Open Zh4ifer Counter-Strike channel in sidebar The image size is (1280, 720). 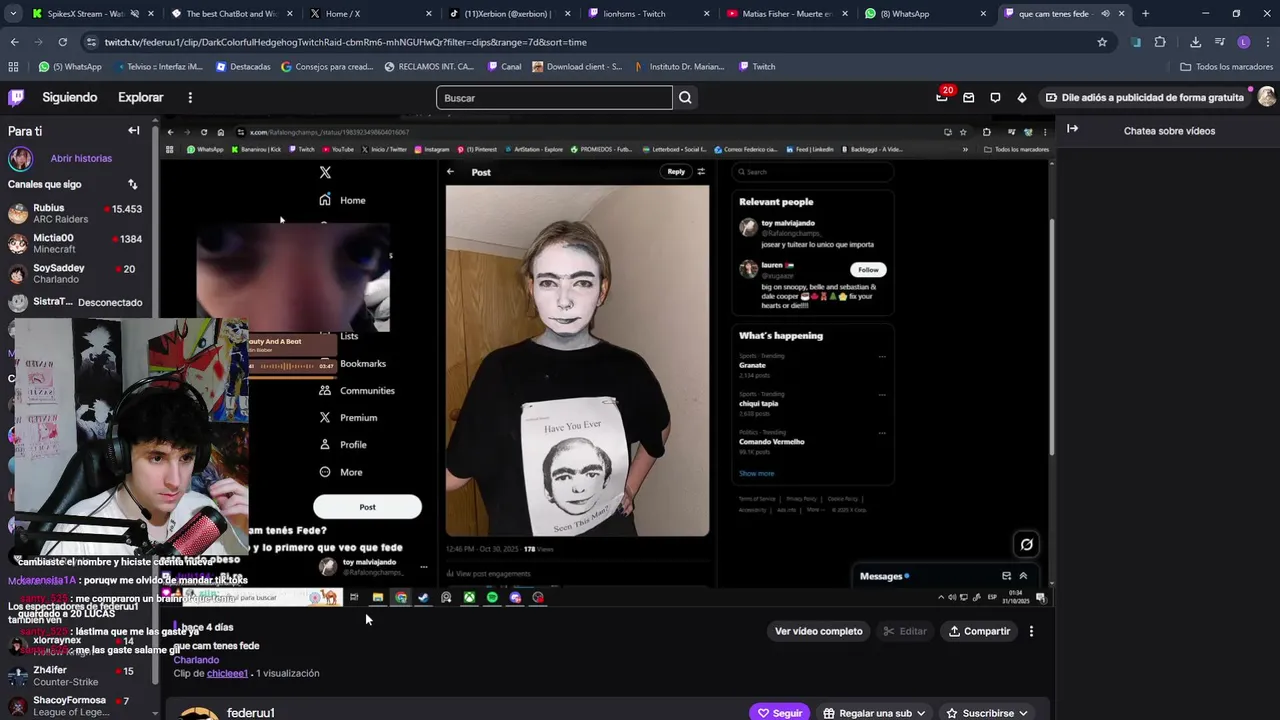(x=78, y=676)
